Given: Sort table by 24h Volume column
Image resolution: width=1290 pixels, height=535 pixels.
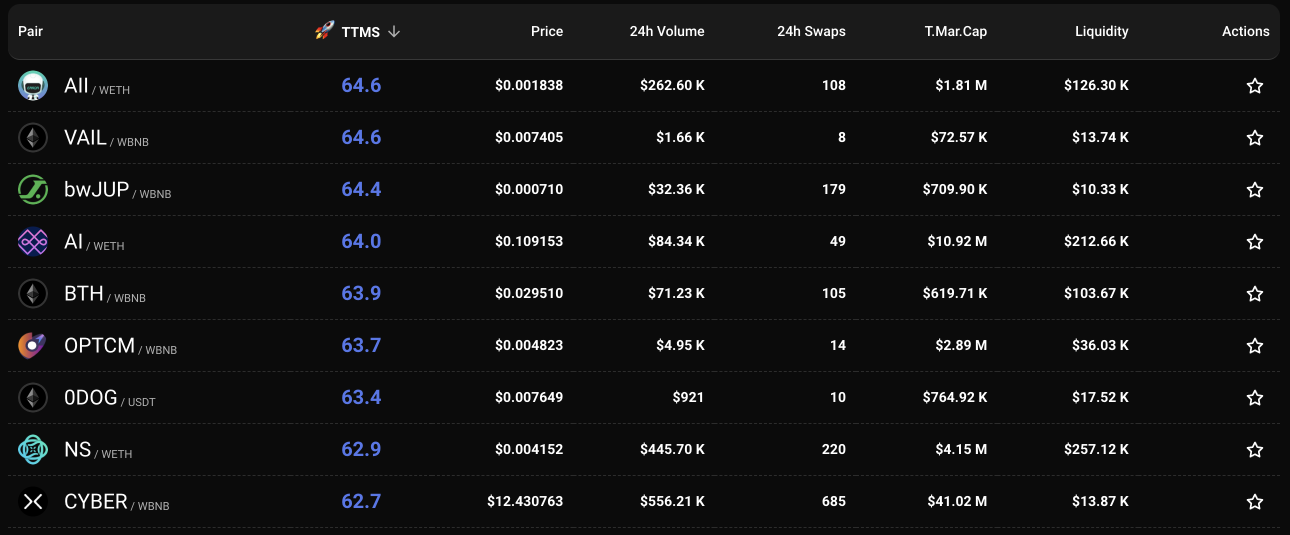Looking at the screenshot, I should [666, 31].
